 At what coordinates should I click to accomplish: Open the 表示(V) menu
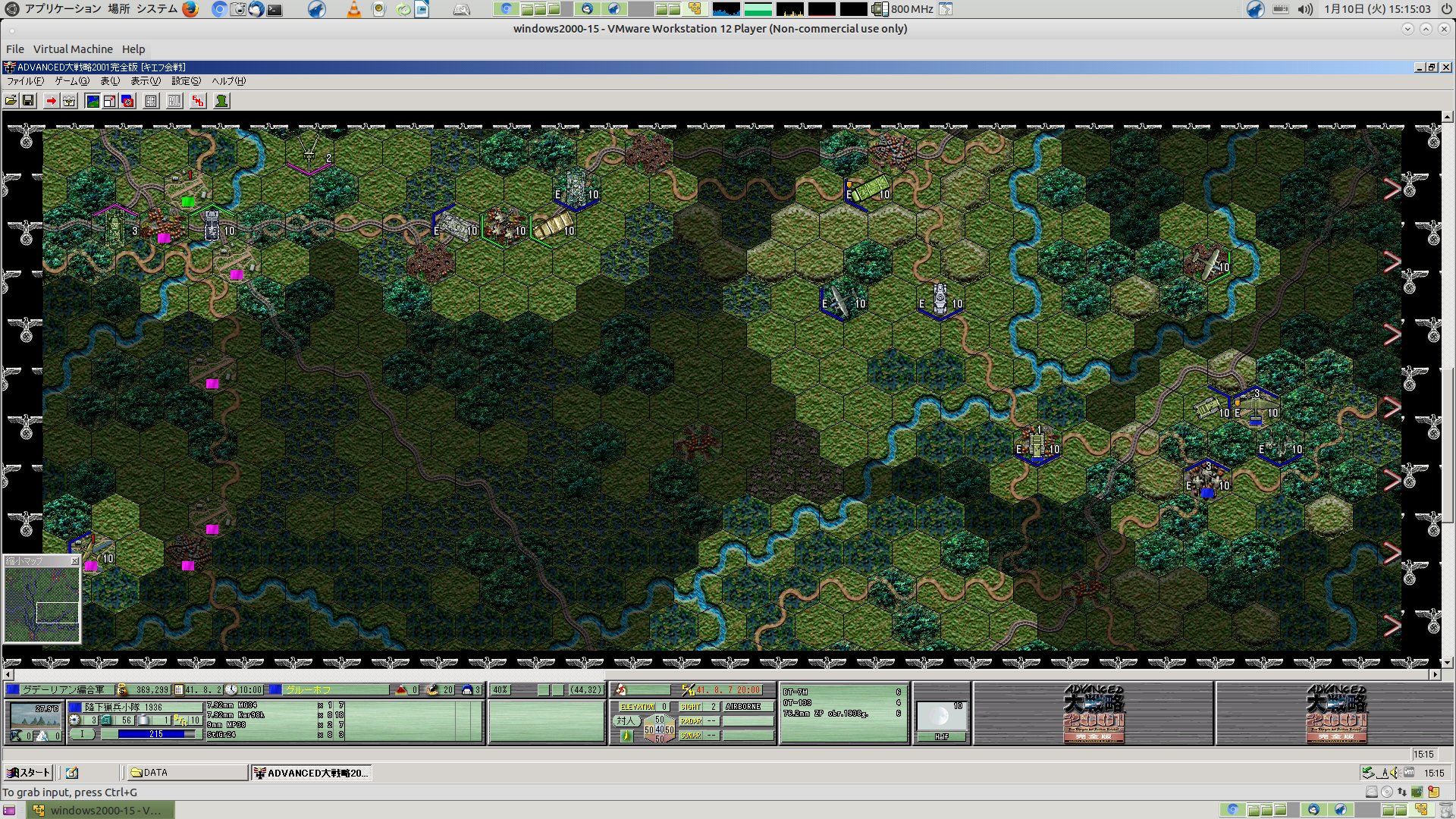click(x=146, y=81)
